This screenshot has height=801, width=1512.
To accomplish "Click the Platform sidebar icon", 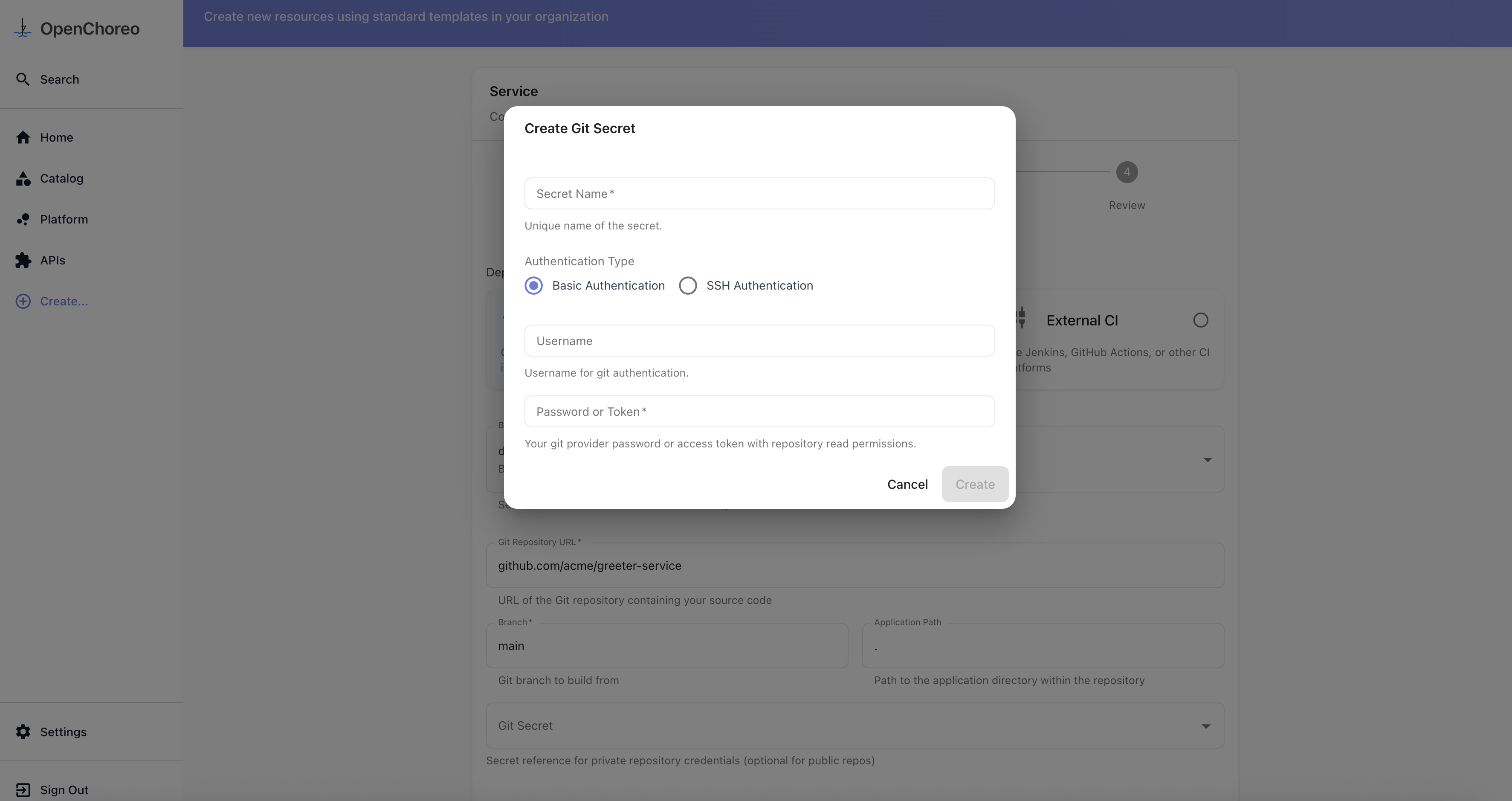I will coord(23,220).
